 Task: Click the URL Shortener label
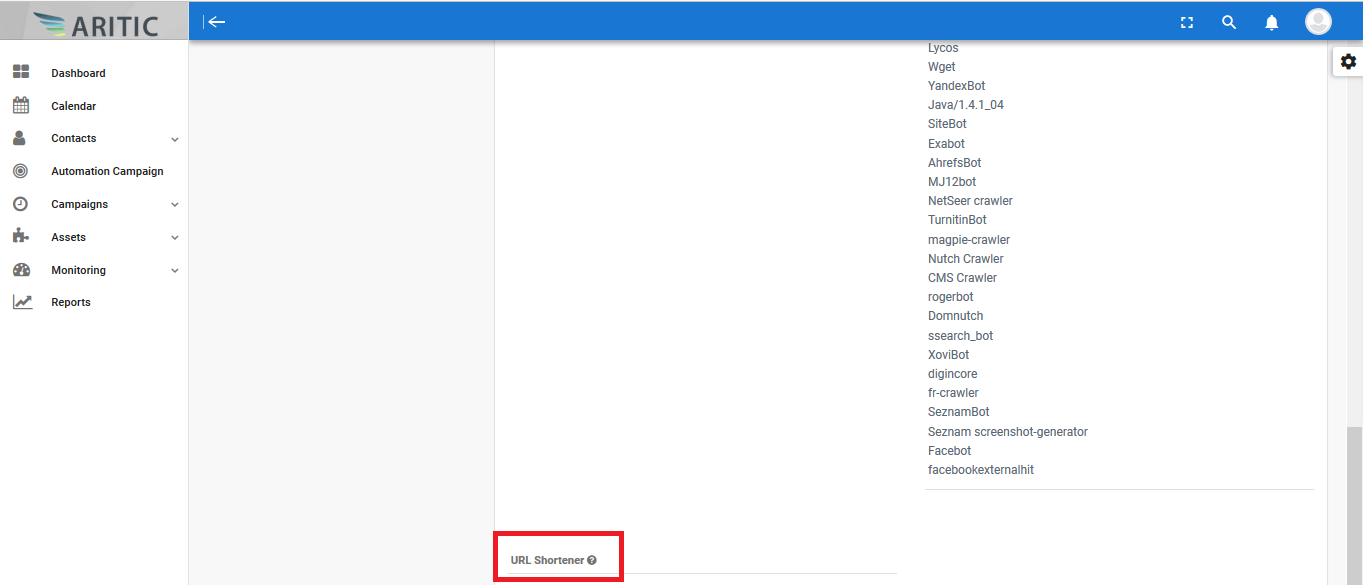click(x=547, y=561)
